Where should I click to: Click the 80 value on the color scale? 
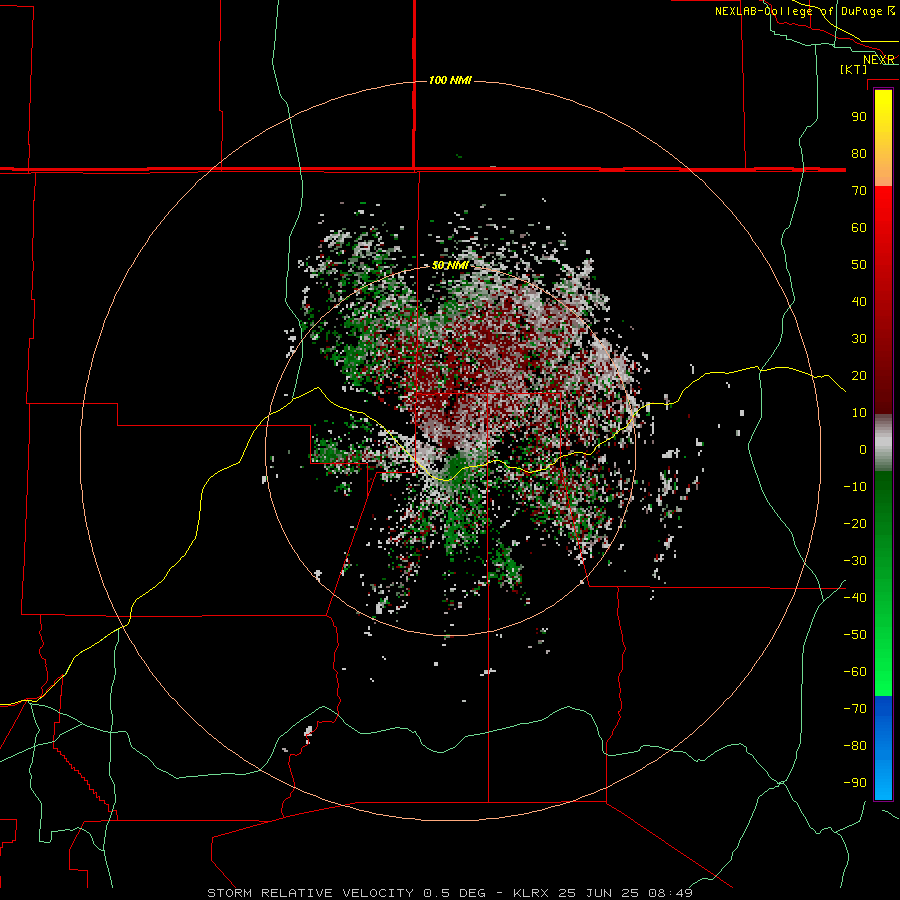pos(859,153)
